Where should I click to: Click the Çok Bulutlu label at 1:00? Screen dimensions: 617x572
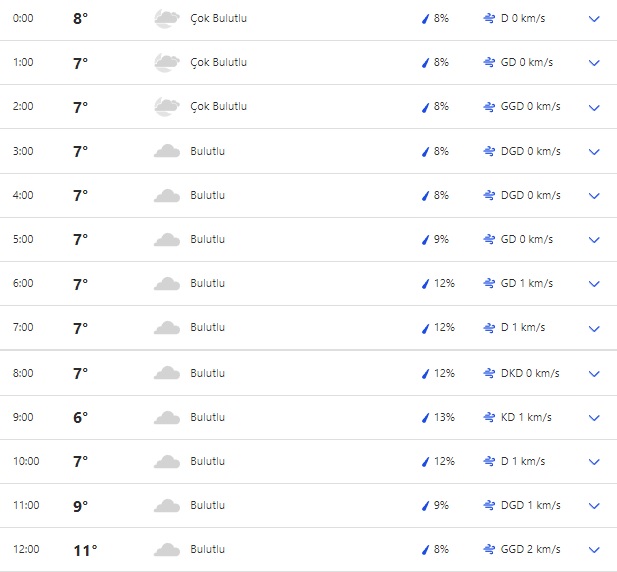218,62
